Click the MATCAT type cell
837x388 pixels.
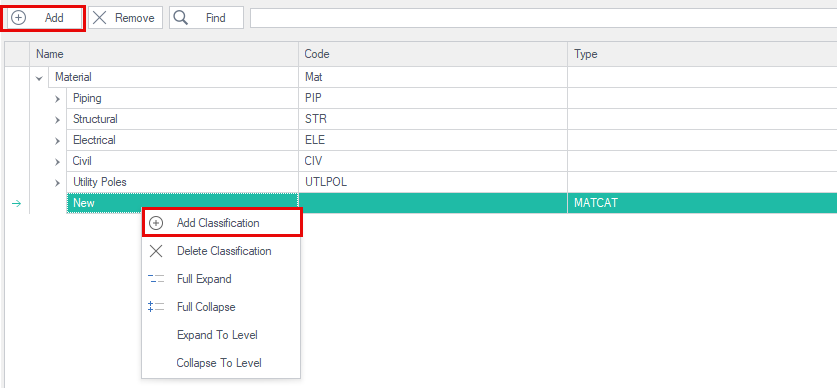[x=702, y=203]
